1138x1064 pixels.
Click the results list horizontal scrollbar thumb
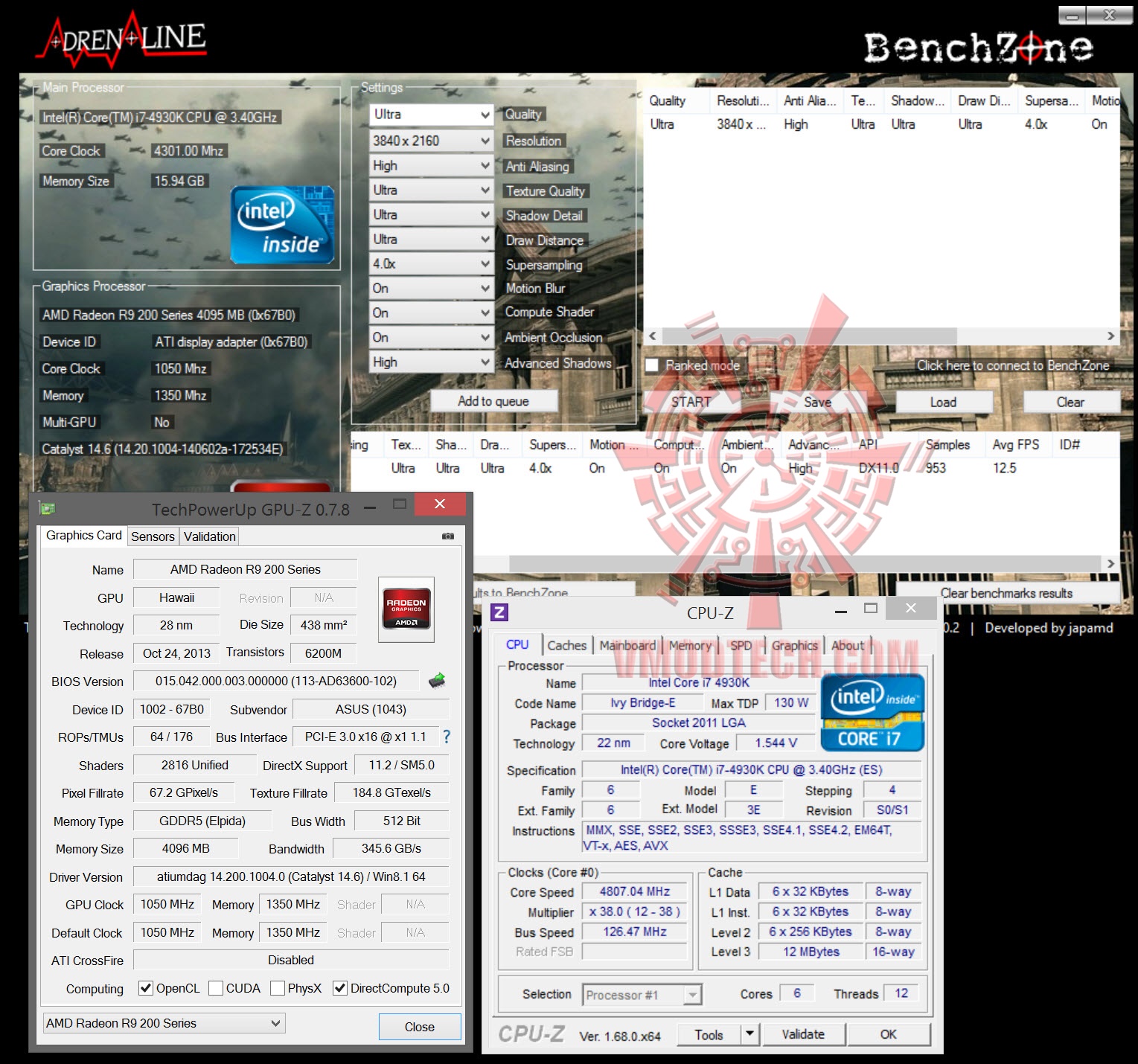[806, 563]
